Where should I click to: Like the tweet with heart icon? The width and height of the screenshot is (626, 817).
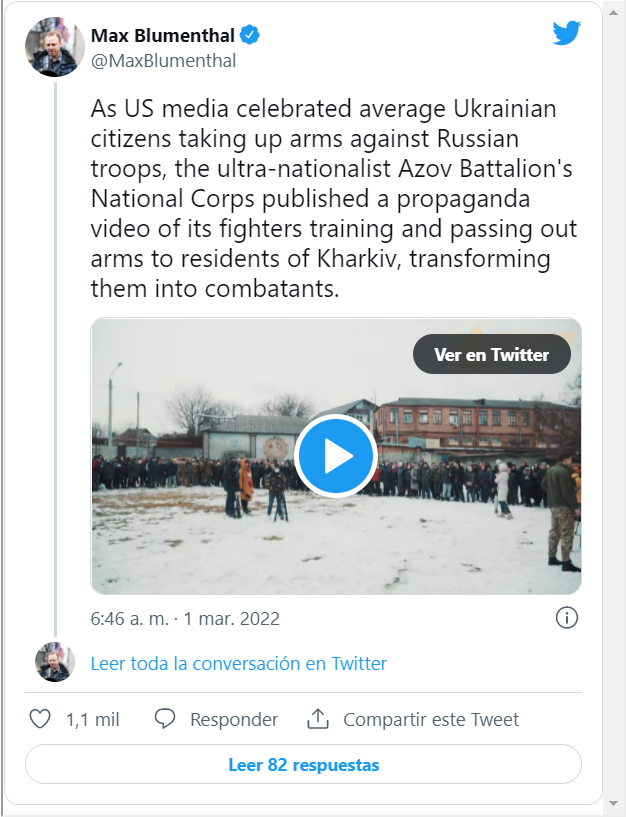point(40,719)
